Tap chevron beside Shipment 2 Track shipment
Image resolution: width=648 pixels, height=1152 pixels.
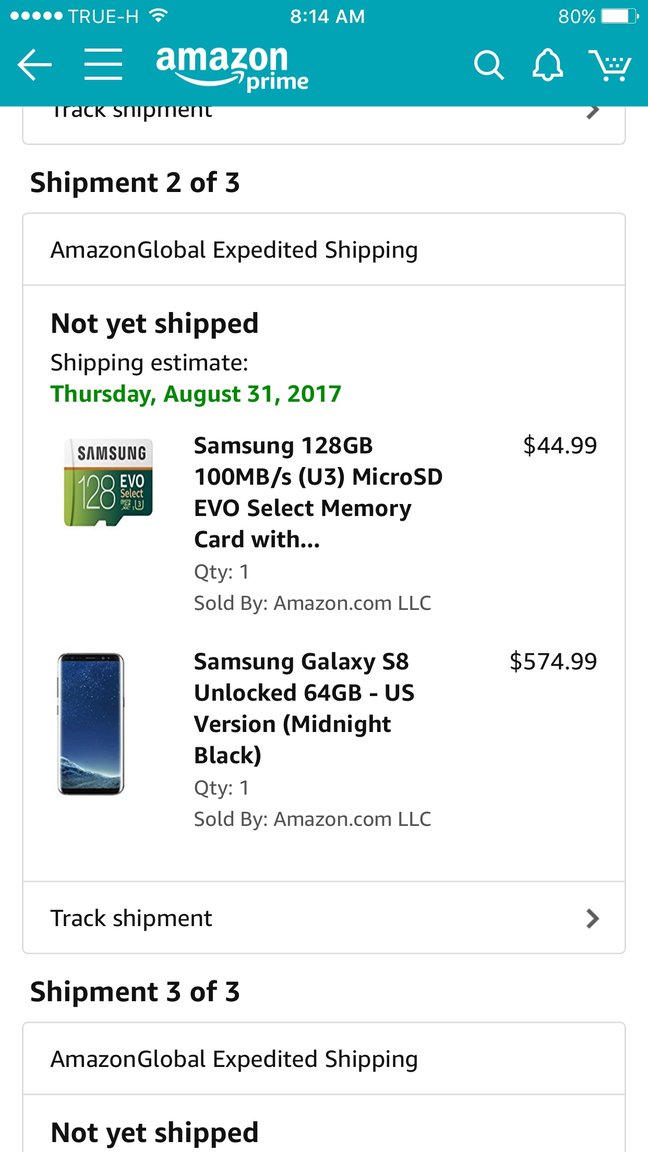[x=593, y=918]
